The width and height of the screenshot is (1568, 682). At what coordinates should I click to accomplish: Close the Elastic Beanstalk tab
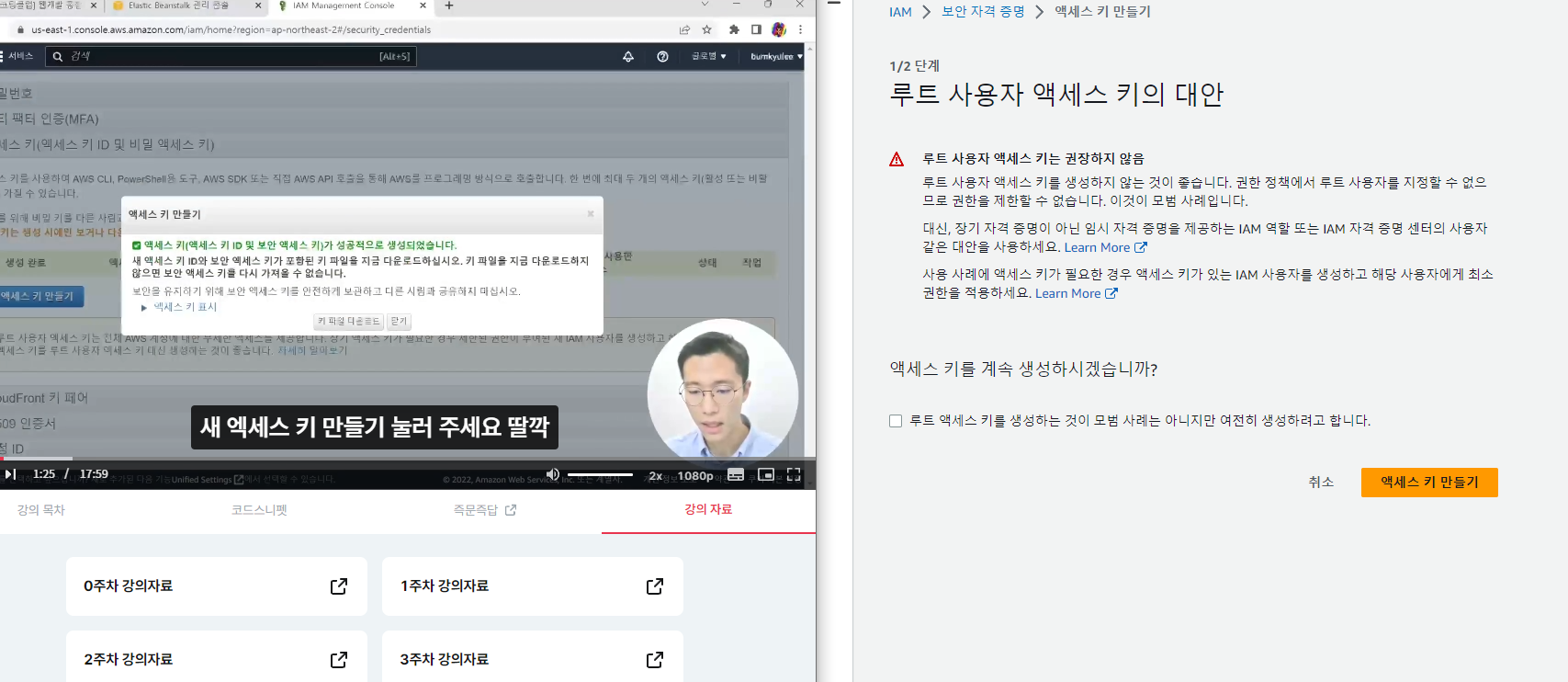(257, 6)
